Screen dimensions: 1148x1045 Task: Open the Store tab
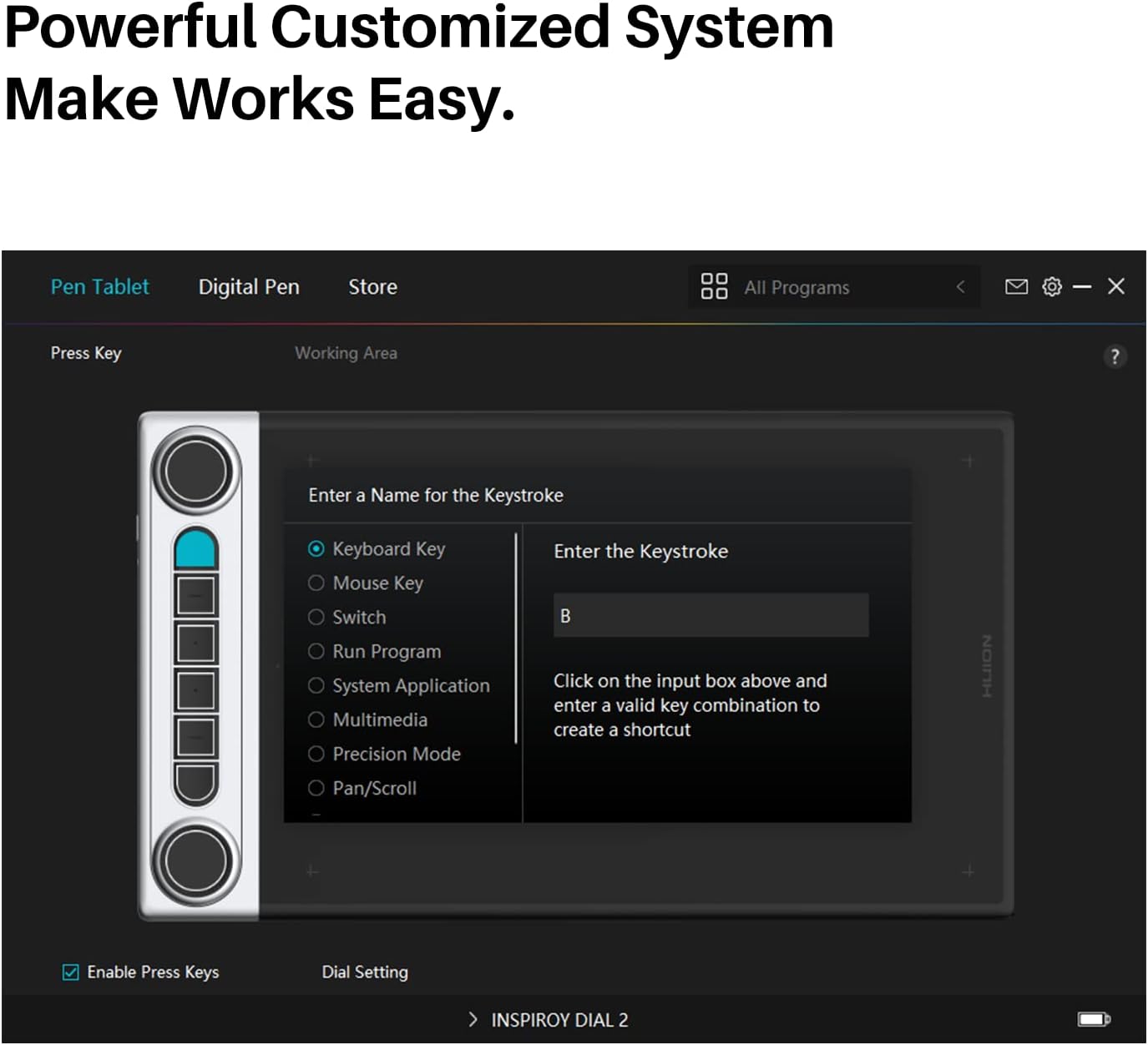point(372,287)
